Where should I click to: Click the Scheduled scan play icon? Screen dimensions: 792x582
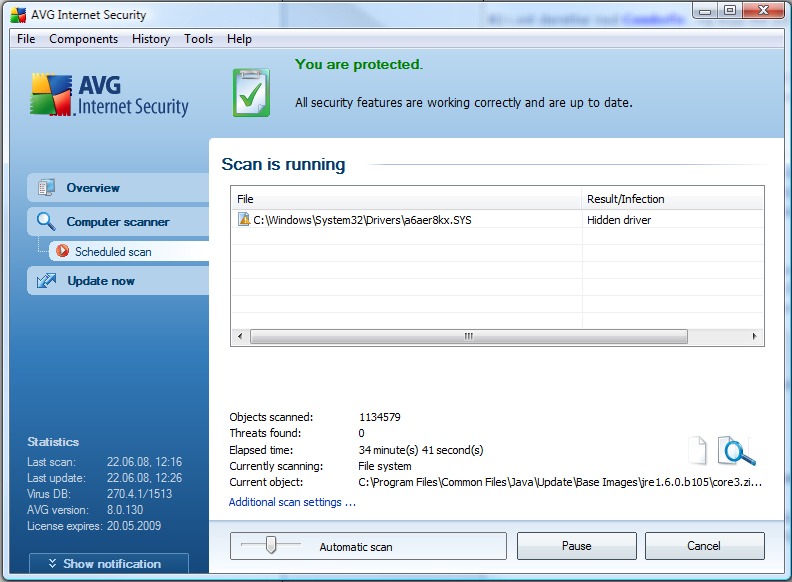[63, 251]
